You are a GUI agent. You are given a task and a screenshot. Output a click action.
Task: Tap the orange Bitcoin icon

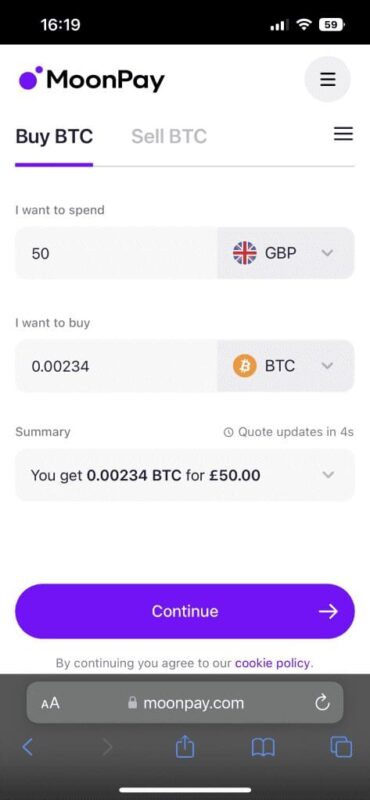245,366
